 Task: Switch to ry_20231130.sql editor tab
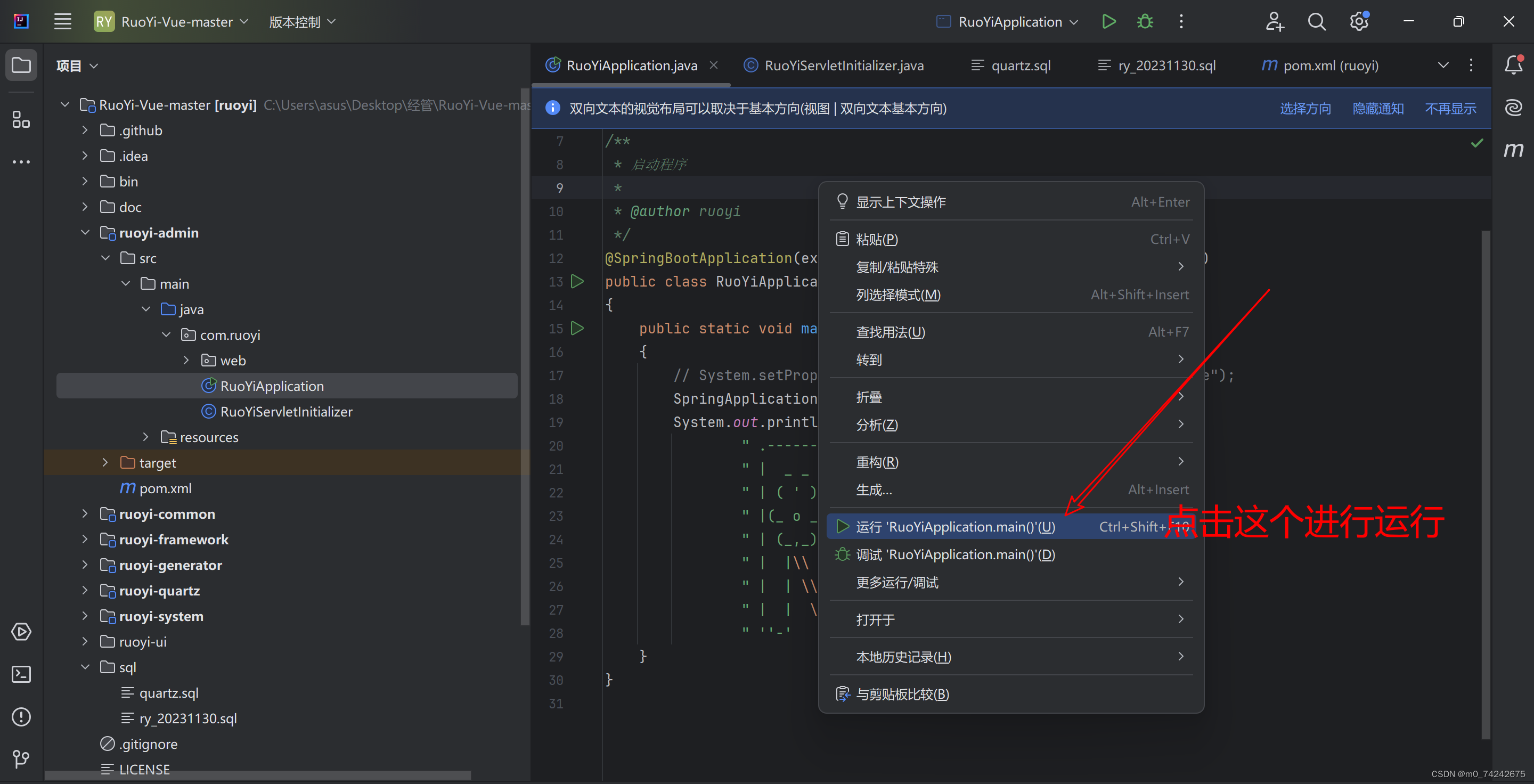[x=1157, y=66]
